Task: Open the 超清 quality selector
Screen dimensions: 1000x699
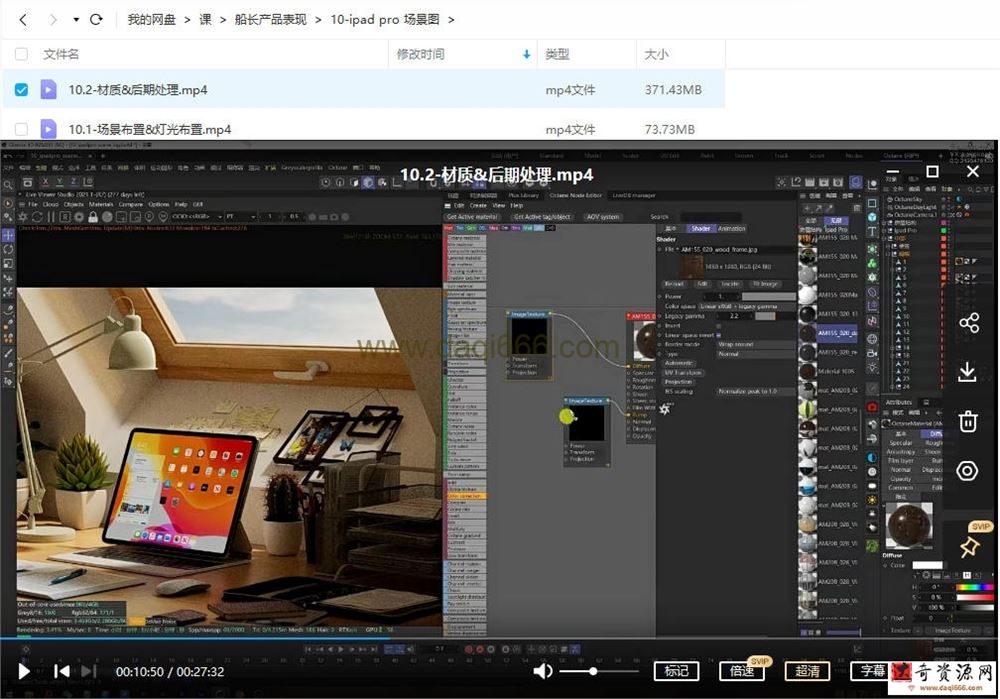Action: coord(807,671)
